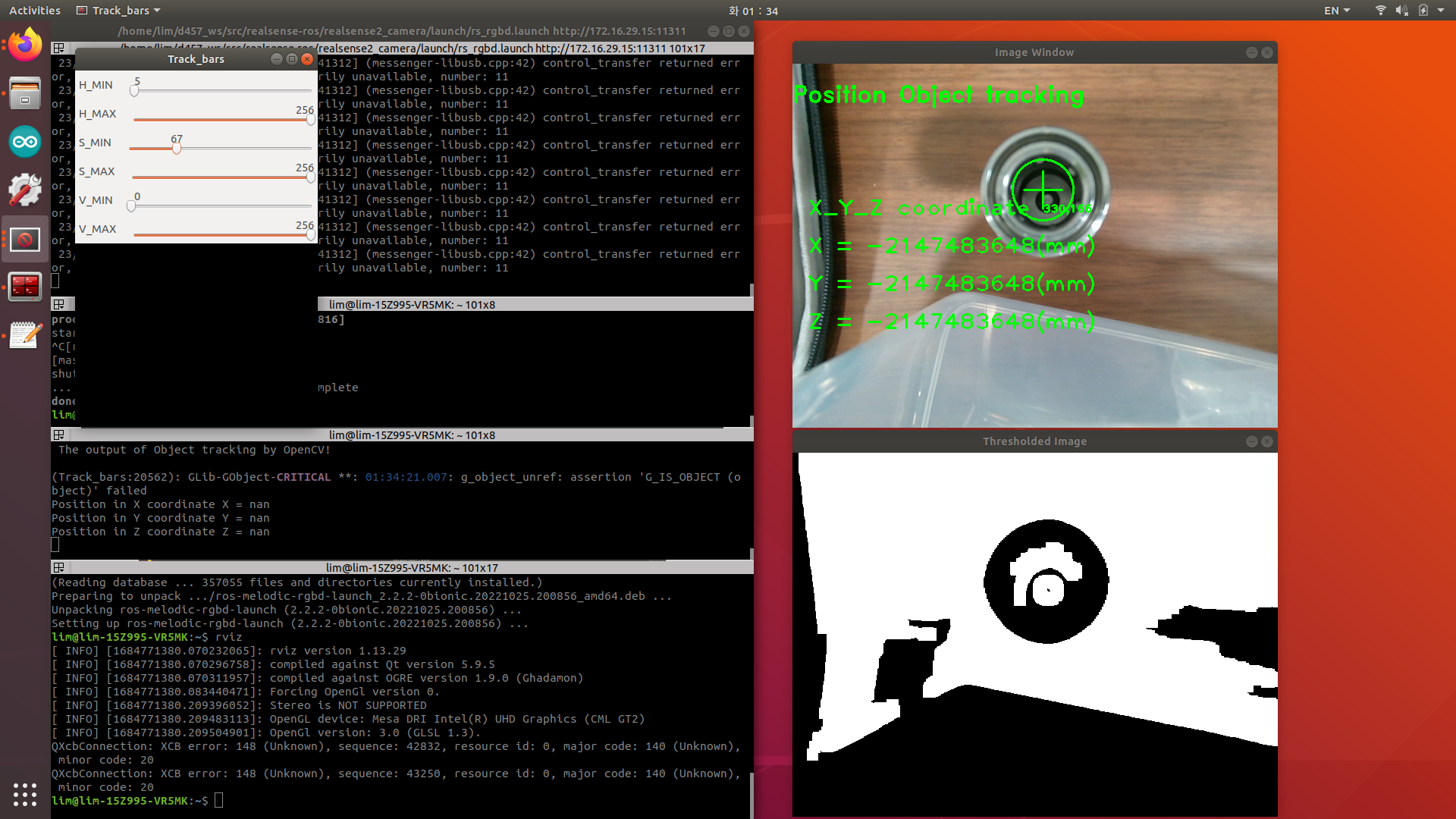Open the EN input language dropdown
The height and width of the screenshot is (819, 1456).
pos(1337,11)
